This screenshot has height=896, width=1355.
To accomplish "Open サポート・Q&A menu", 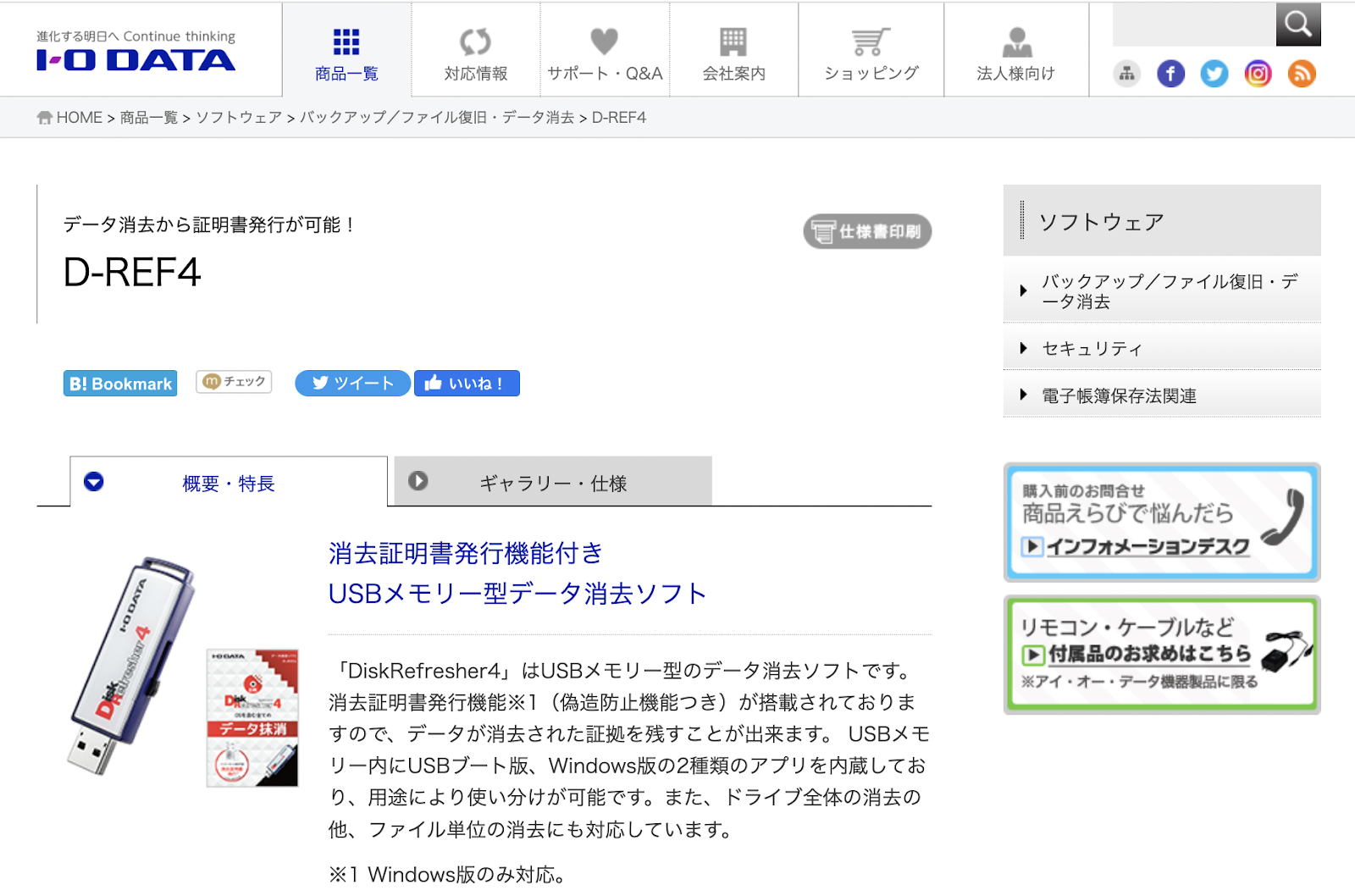I will 605,51.
